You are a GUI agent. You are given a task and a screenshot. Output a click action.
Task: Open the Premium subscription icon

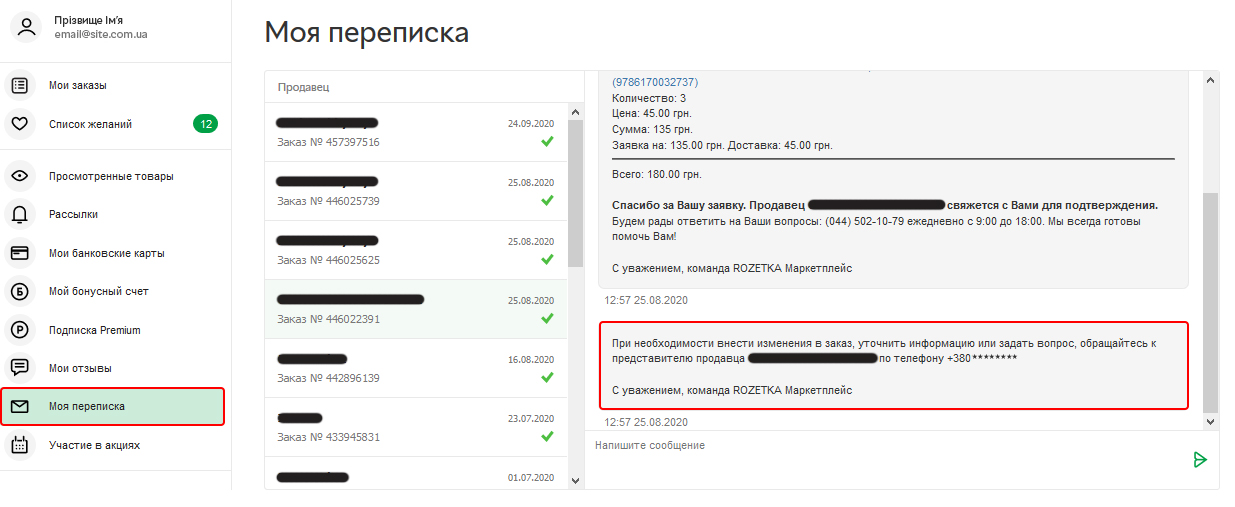click(19, 330)
